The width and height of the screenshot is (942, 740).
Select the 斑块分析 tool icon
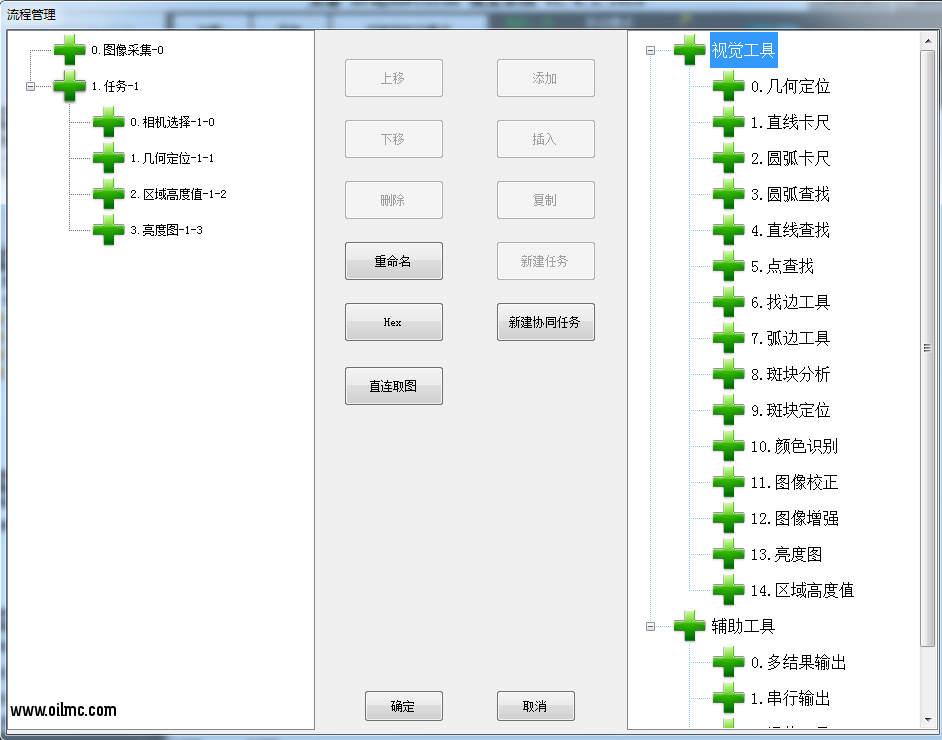click(x=728, y=375)
